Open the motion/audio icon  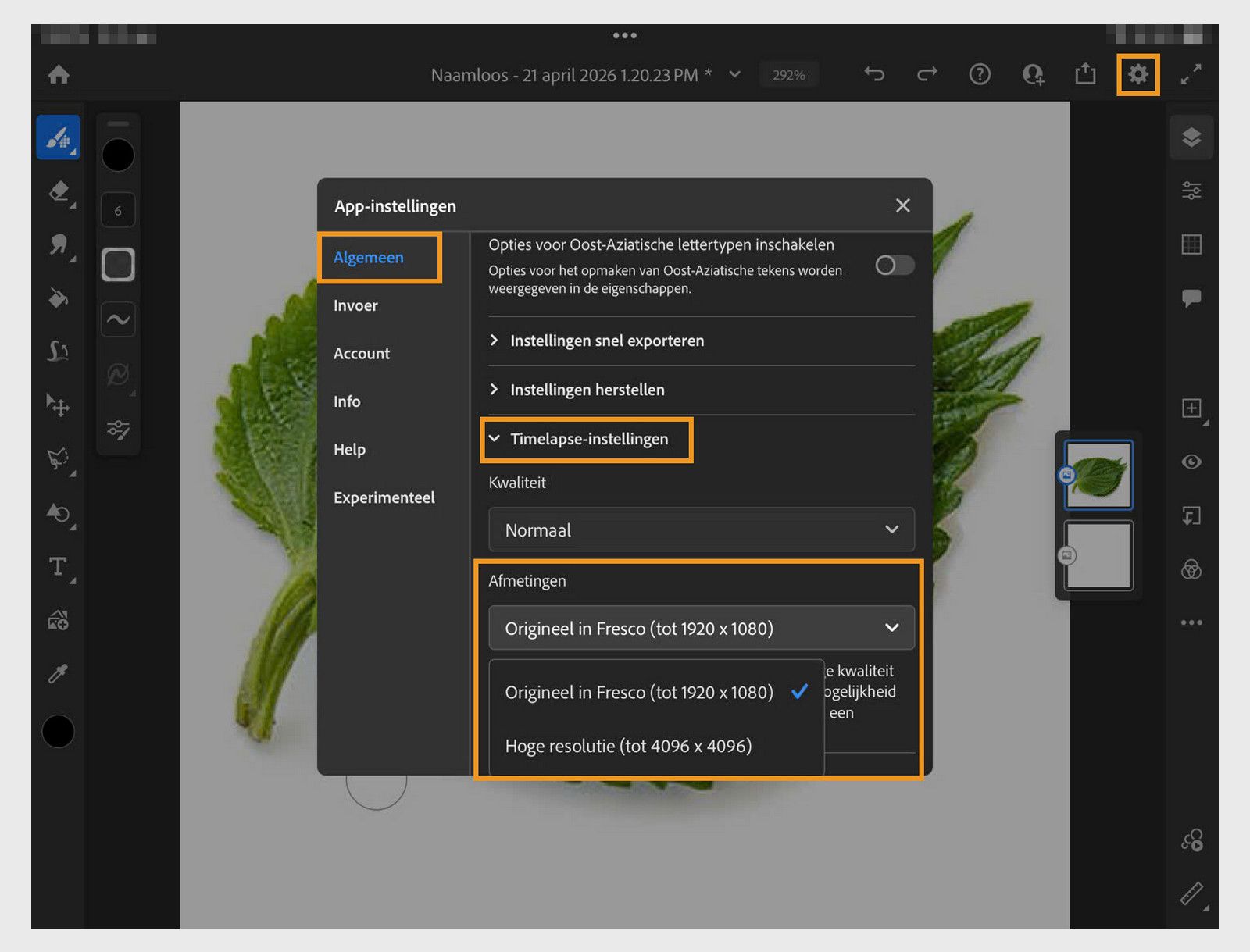pos(1191,840)
